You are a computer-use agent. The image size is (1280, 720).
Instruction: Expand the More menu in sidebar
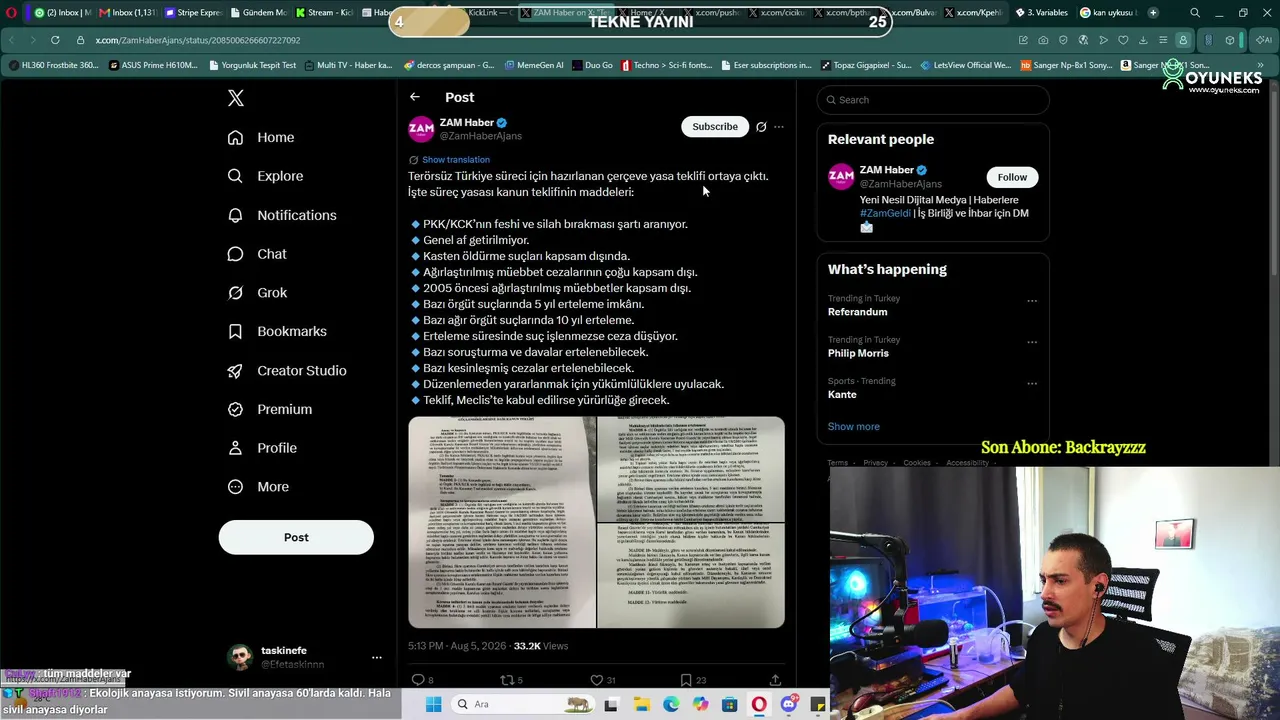258,487
